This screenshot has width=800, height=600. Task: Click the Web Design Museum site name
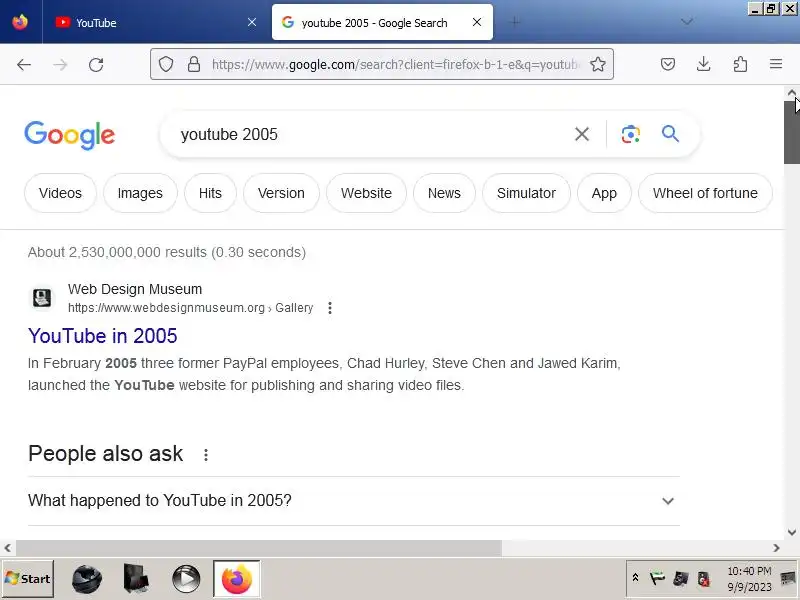tap(135, 289)
